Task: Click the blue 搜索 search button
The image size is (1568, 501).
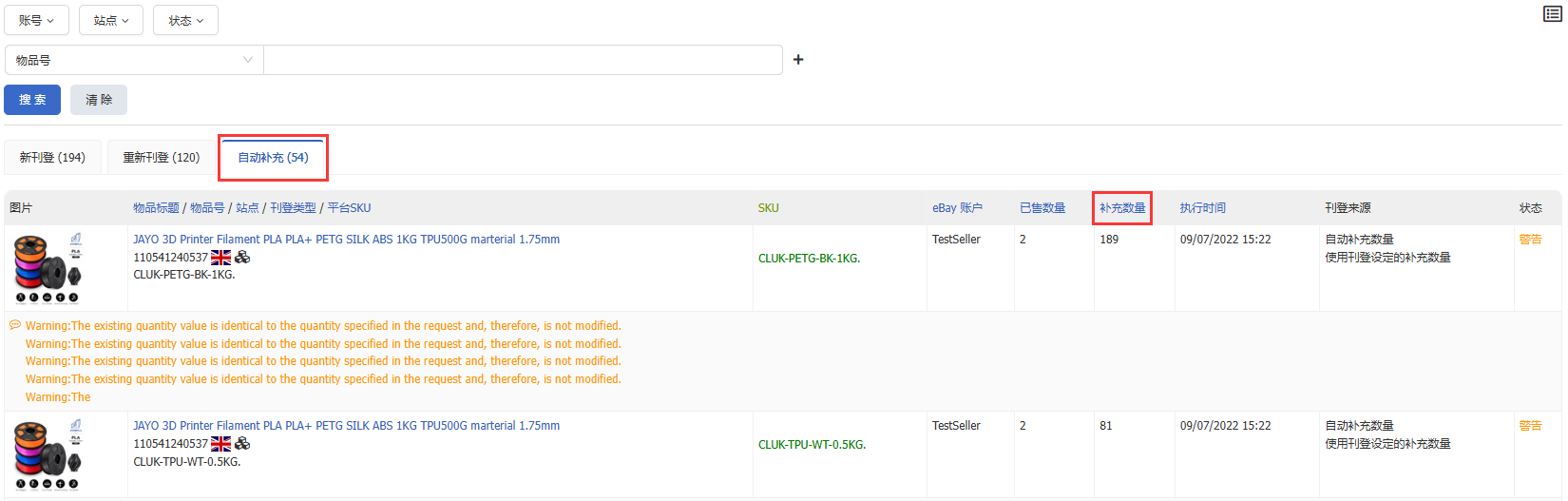Action: [x=32, y=100]
